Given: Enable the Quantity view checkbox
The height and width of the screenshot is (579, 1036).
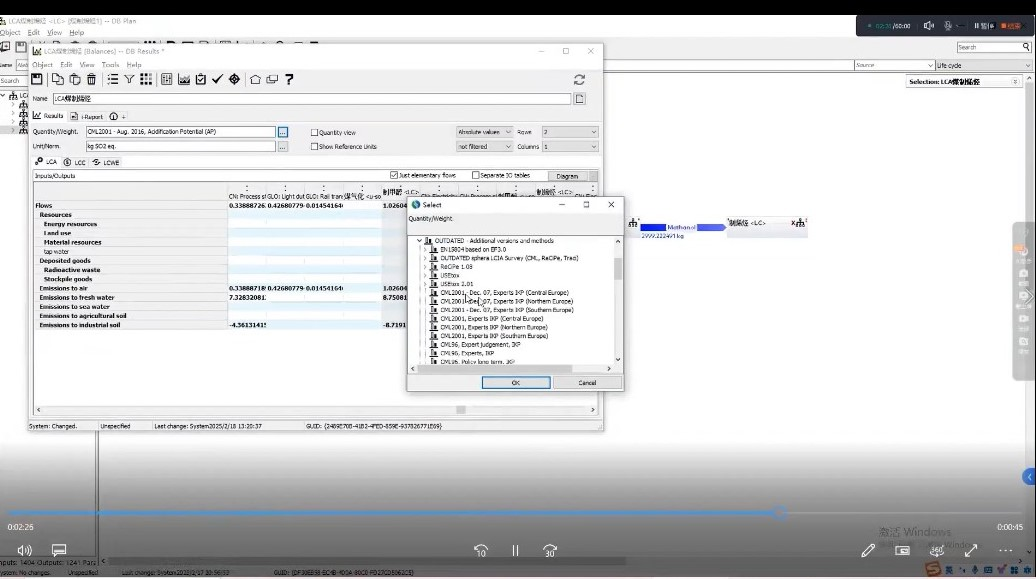Looking at the screenshot, I should [x=315, y=133].
